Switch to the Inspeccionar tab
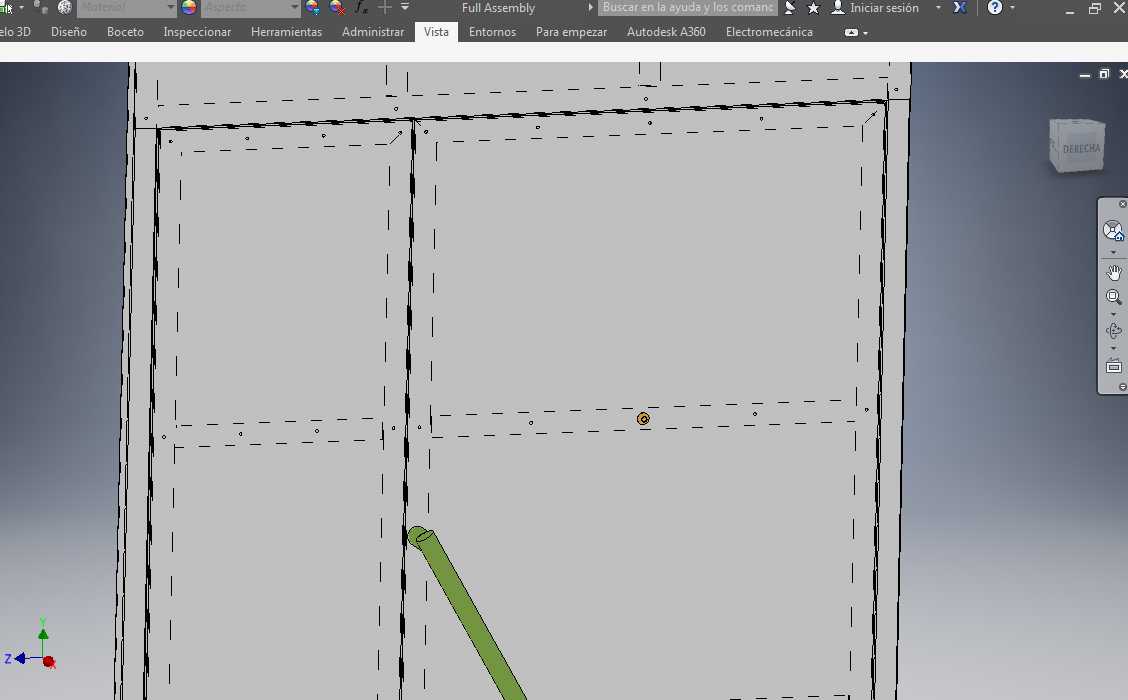This screenshot has height=700, width=1128. [197, 32]
